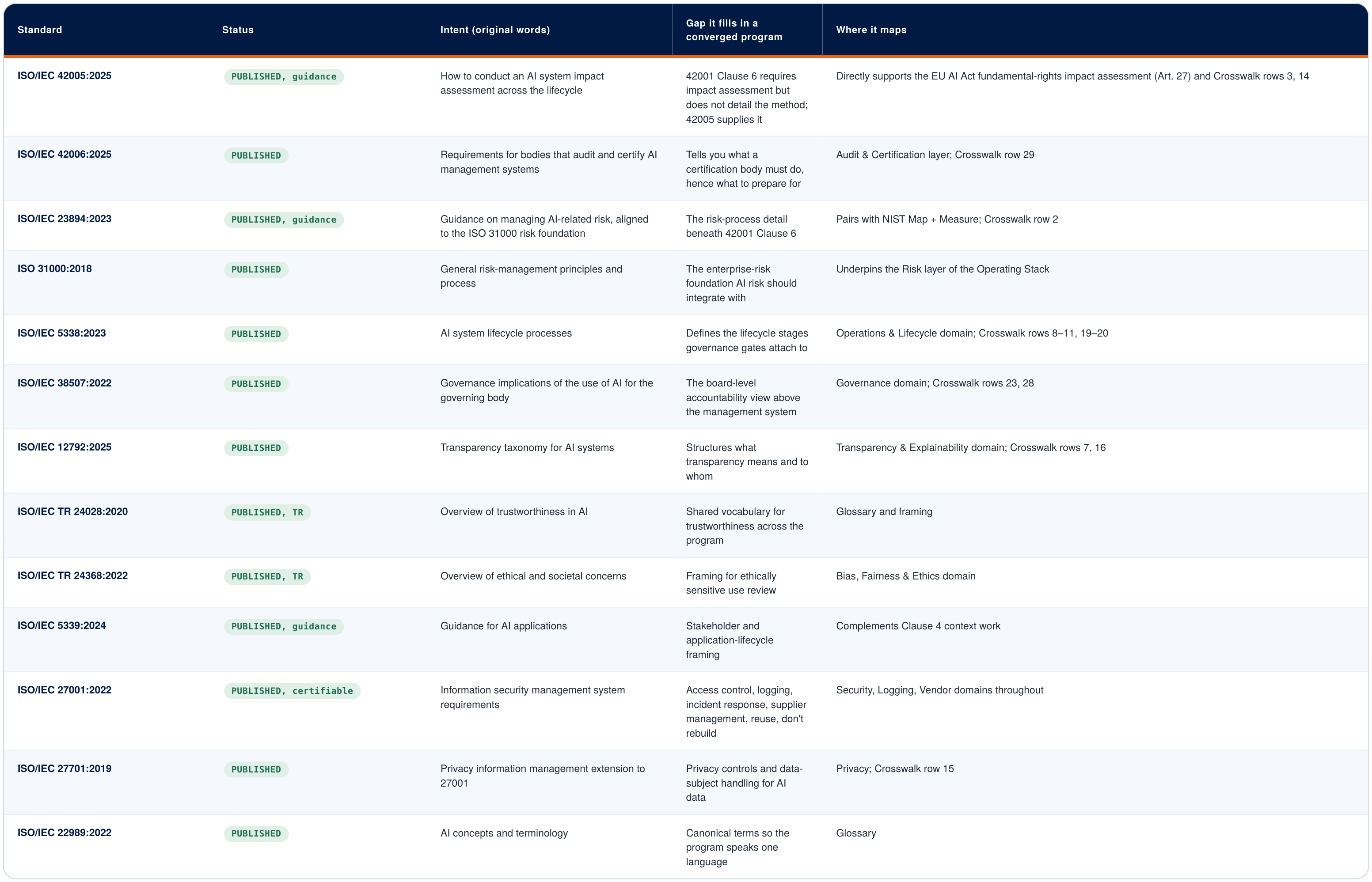Select 'Transparency & Explainability domain' mapping text

point(970,447)
